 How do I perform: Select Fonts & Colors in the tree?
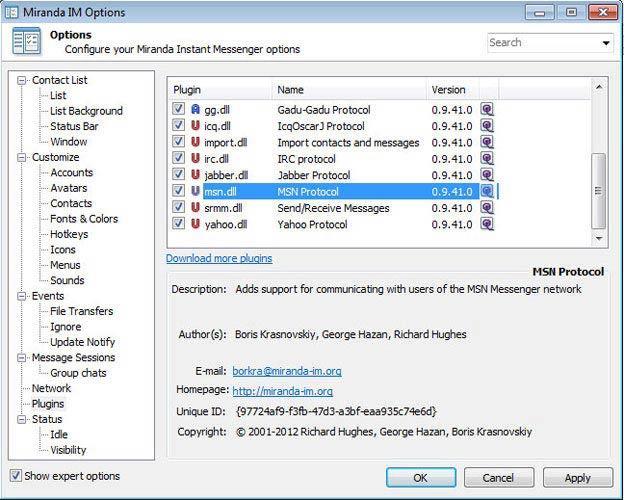point(84,219)
